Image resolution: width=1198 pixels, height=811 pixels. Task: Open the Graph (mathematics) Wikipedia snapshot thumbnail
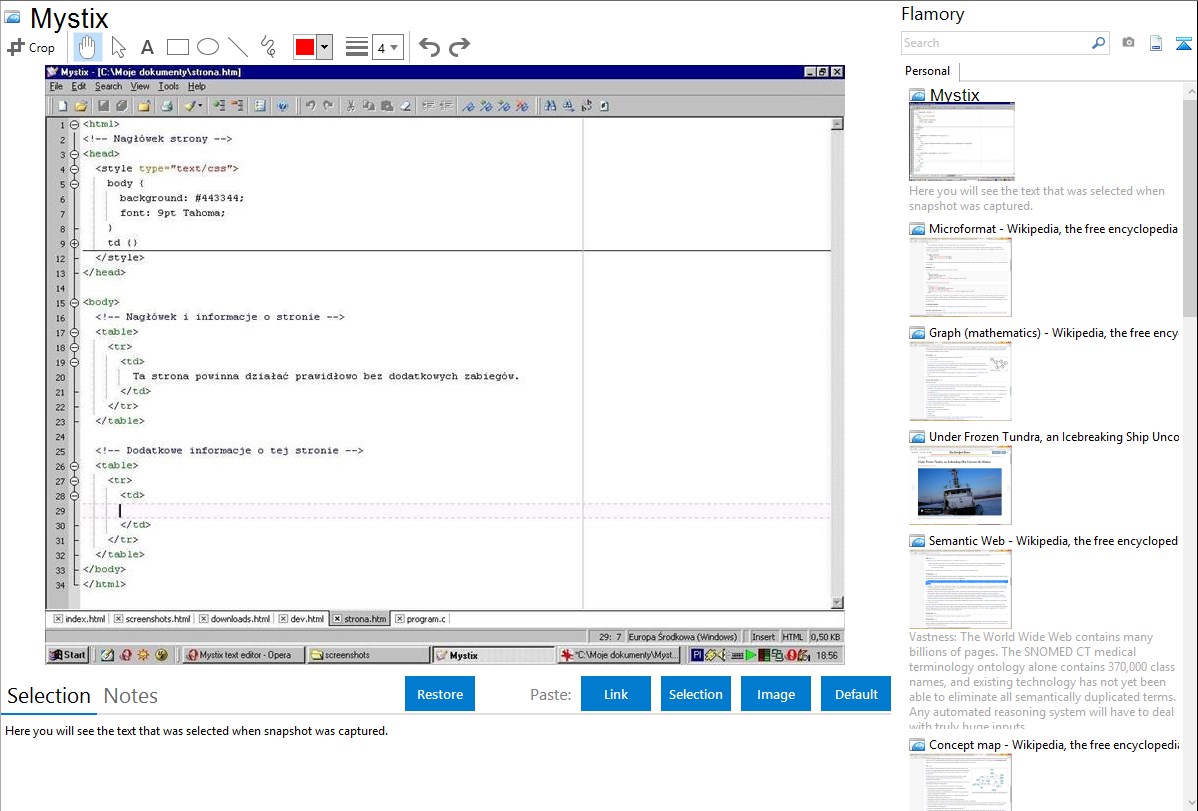click(960, 380)
